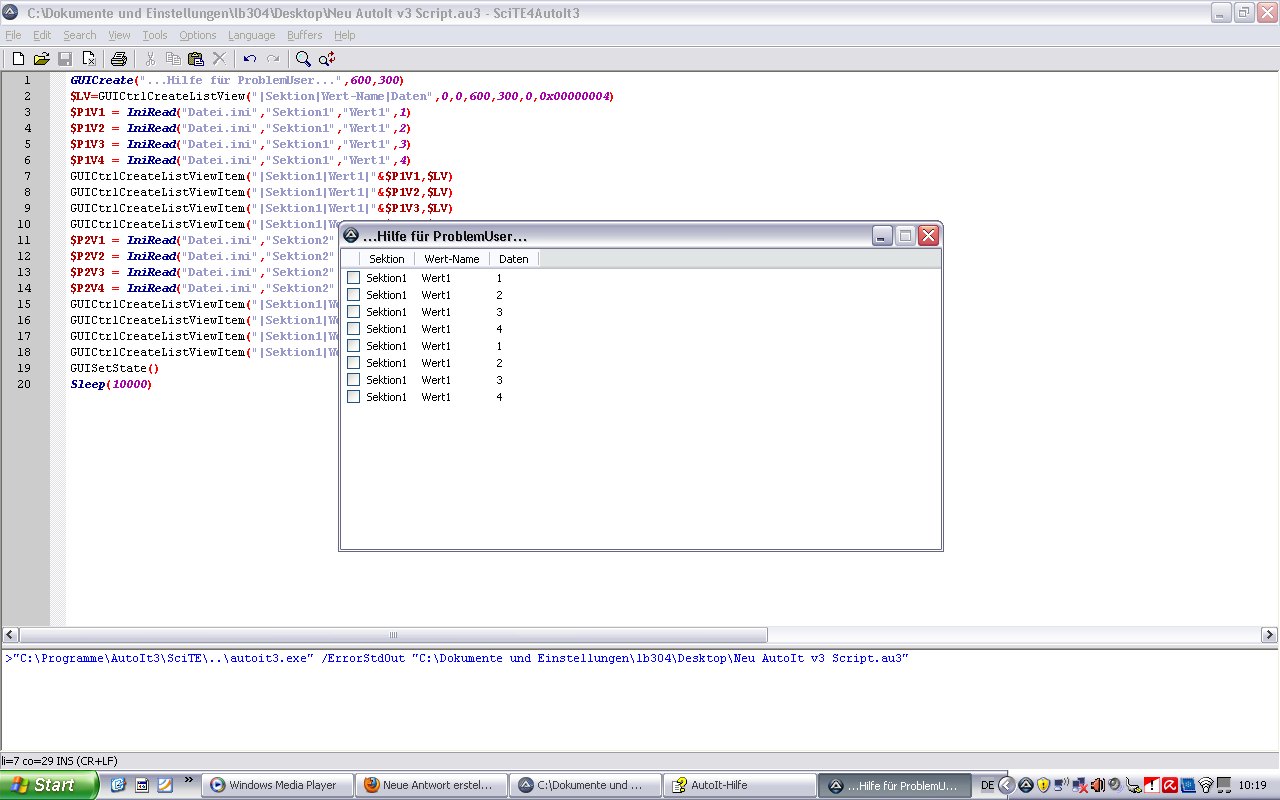Screen dimensions: 1280x800
Task: Open Find using the magnifier icon
Action: click(x=303, y=59)
